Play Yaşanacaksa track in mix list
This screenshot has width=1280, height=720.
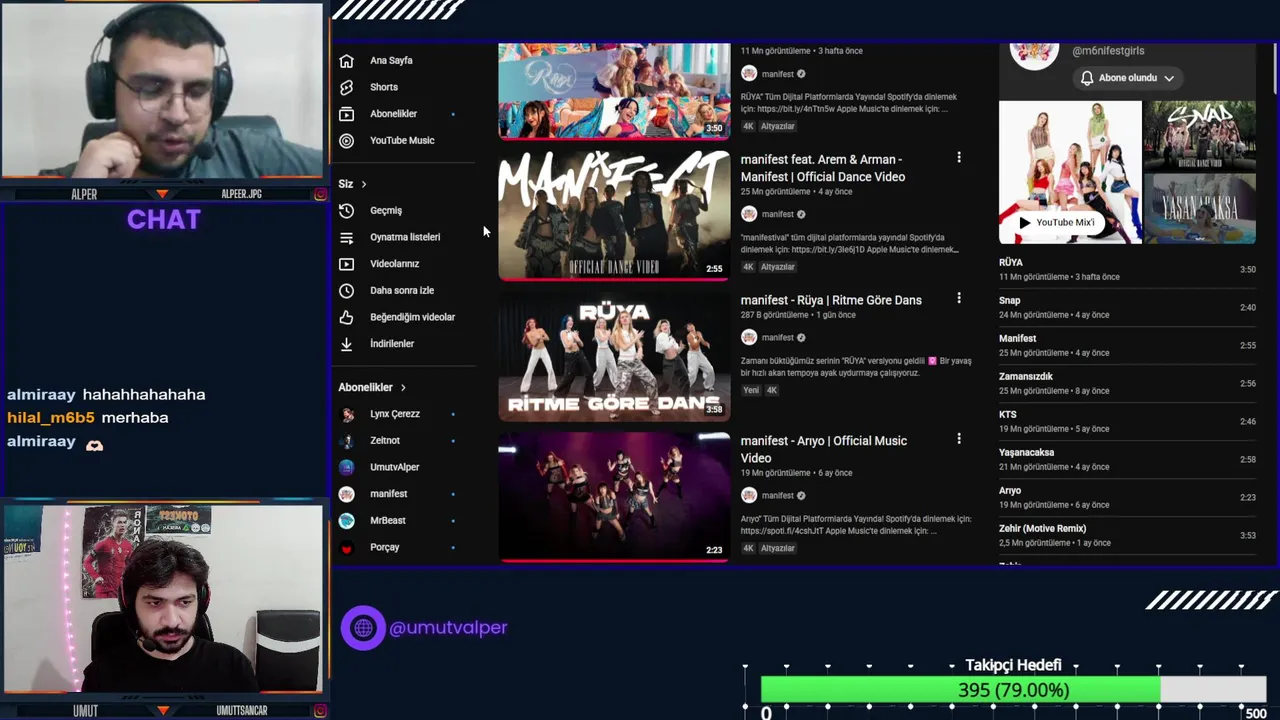(x=1127, y=459)
